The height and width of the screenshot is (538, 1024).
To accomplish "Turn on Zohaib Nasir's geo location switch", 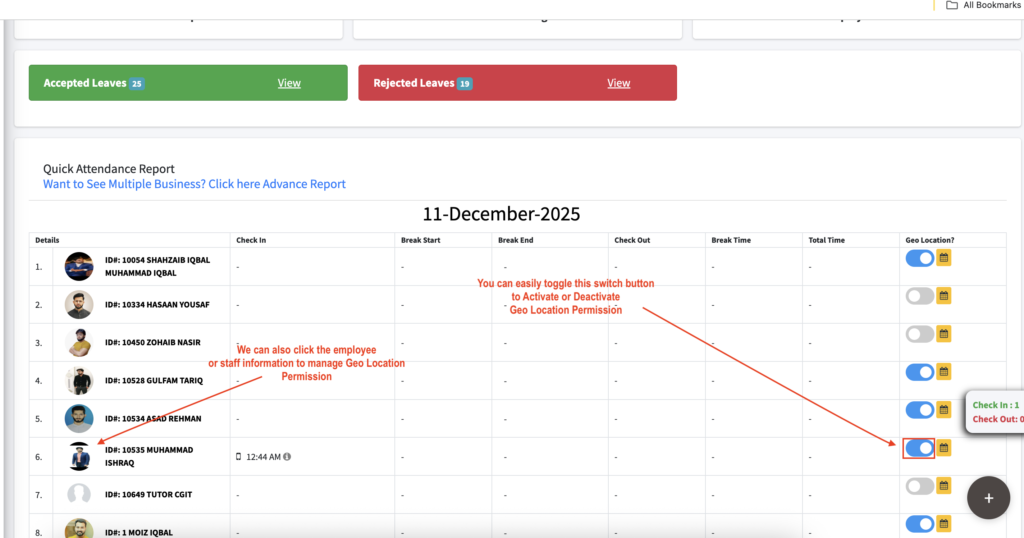I will [919, 334].
